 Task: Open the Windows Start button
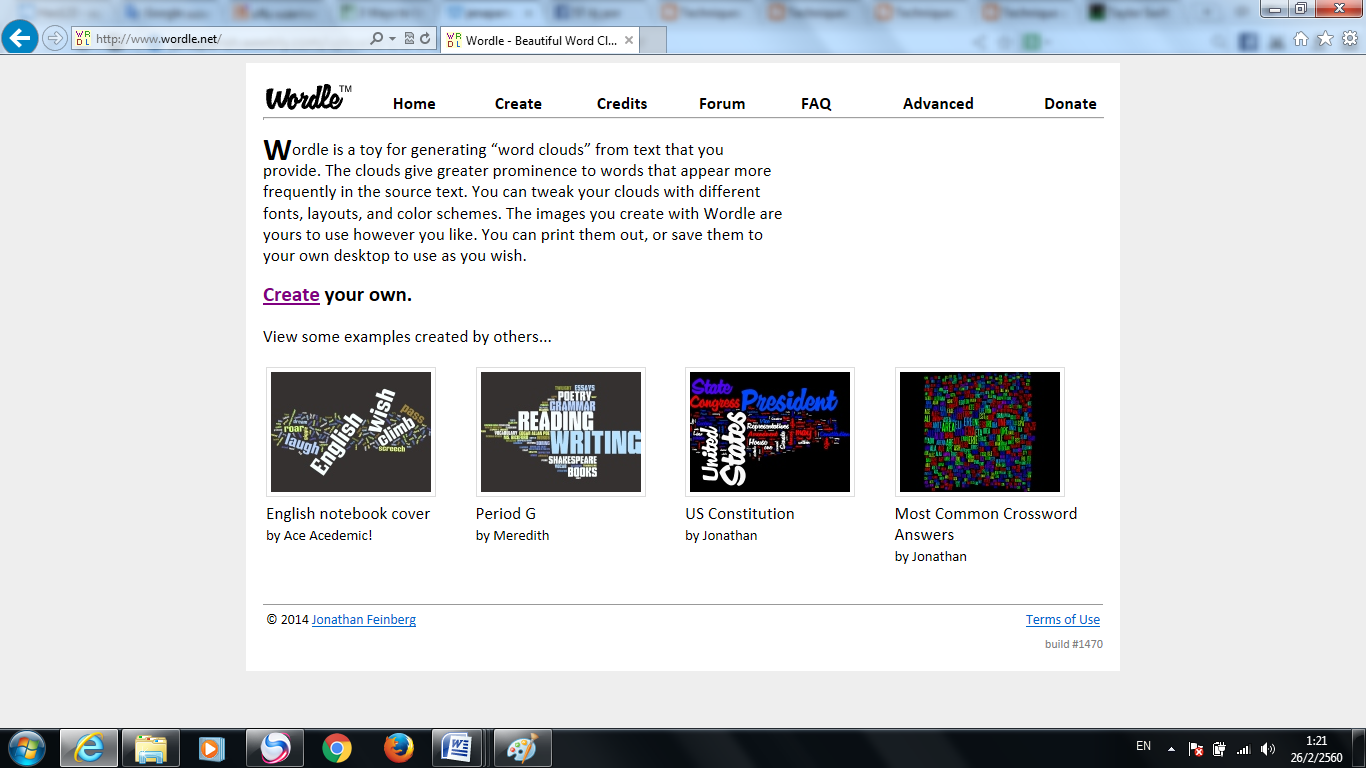[25, 748]
